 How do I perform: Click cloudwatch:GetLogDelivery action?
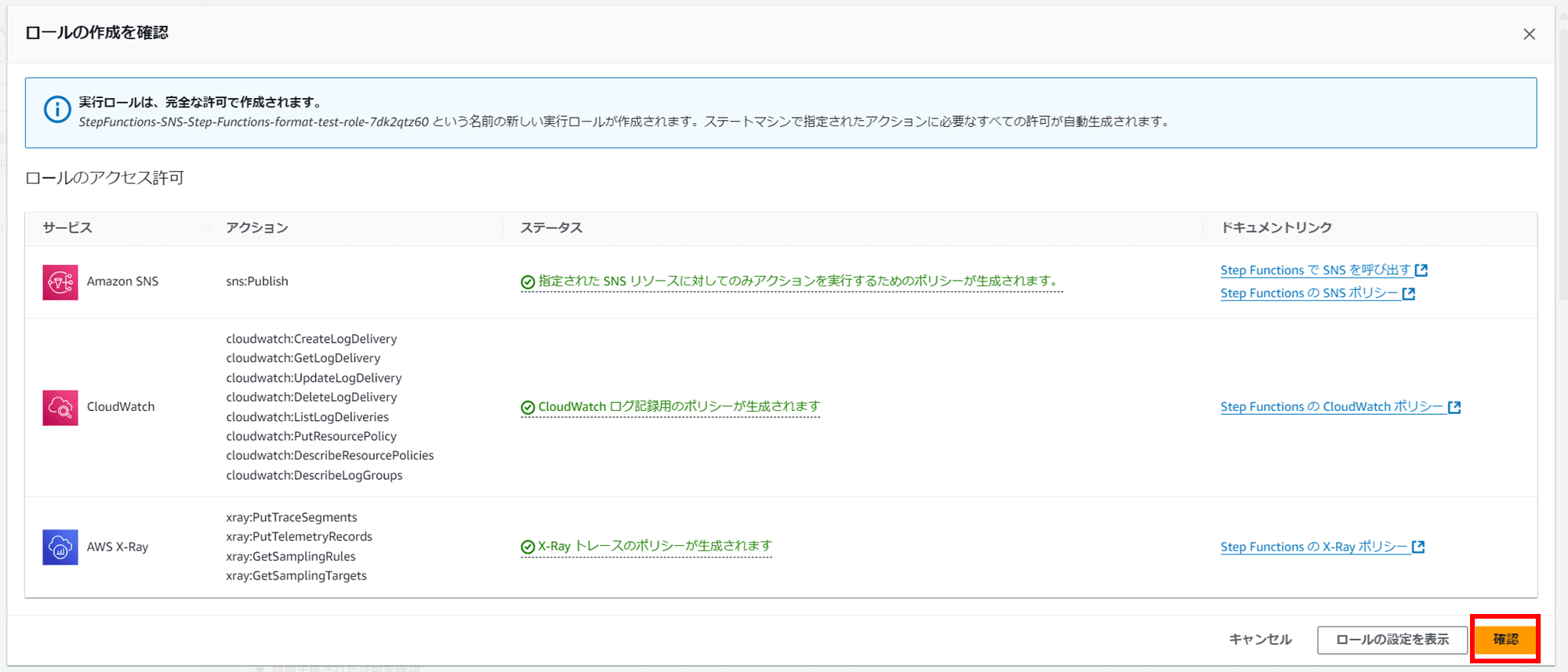(303, 358)
